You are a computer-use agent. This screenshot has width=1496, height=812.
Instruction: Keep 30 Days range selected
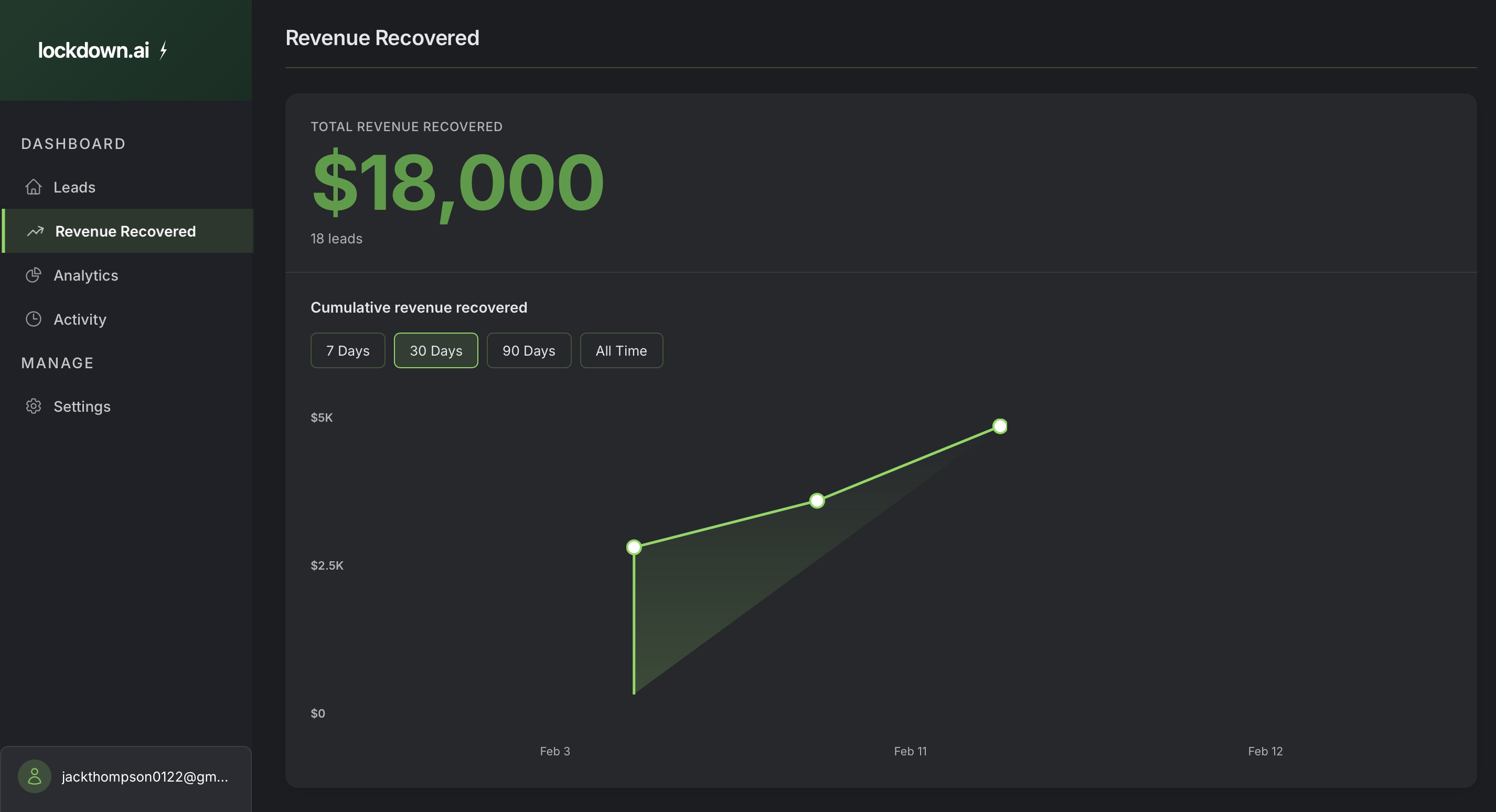(435, 350)
